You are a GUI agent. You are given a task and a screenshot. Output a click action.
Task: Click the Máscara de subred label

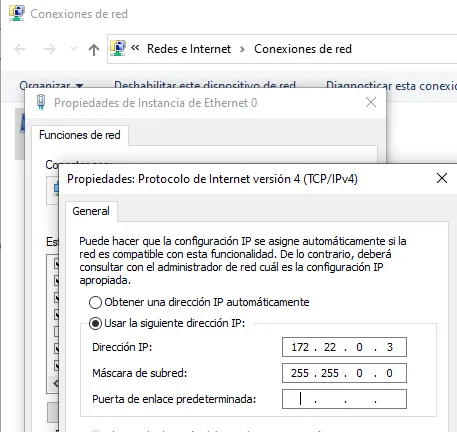click(x=140, y=373)
